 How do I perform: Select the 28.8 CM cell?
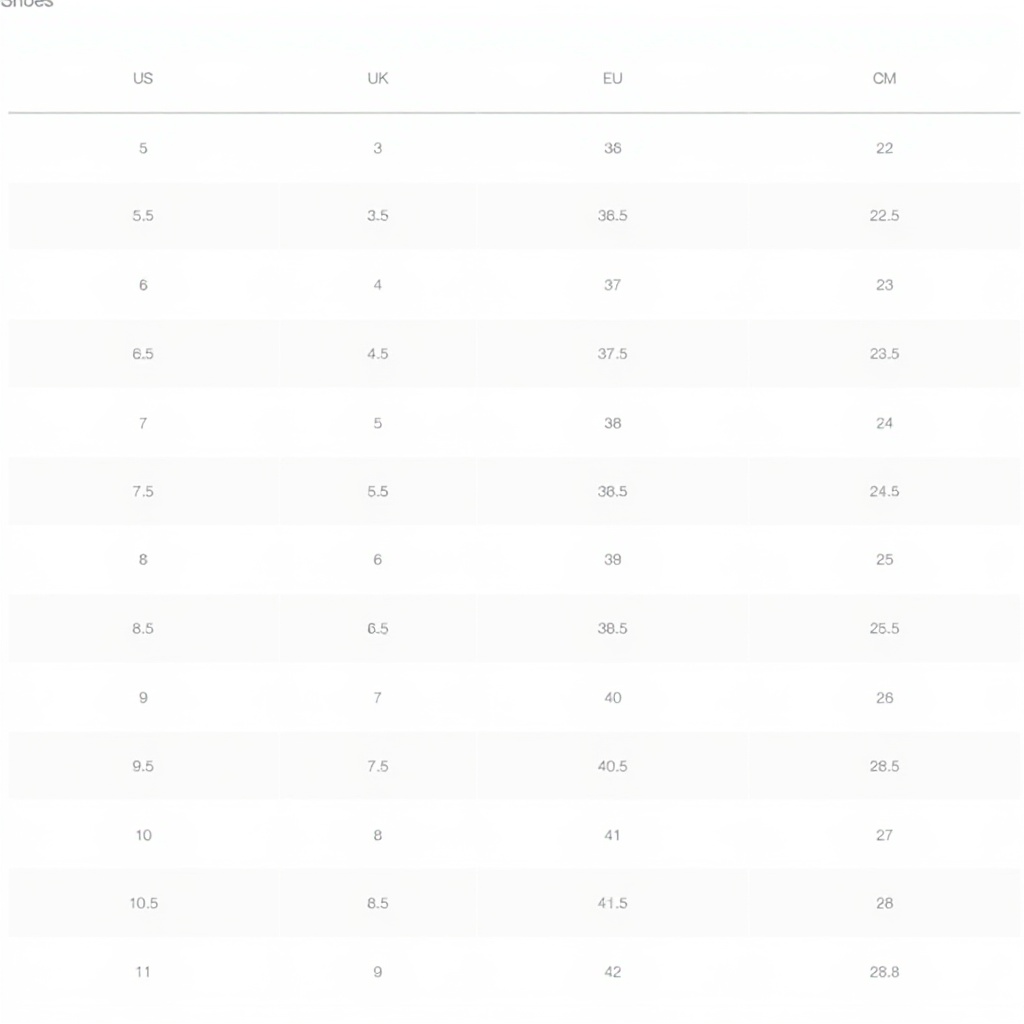(x=884, y=972)
